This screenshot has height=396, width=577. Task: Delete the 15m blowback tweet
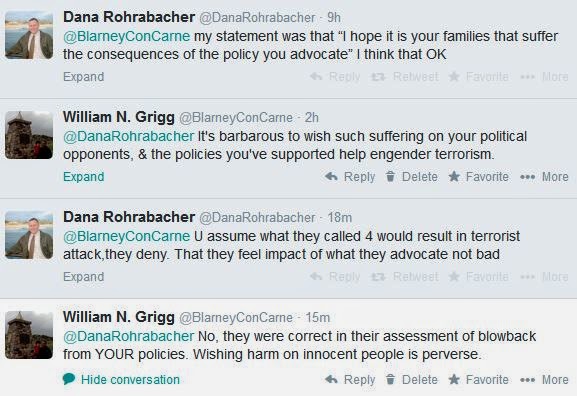pos(411,379)
